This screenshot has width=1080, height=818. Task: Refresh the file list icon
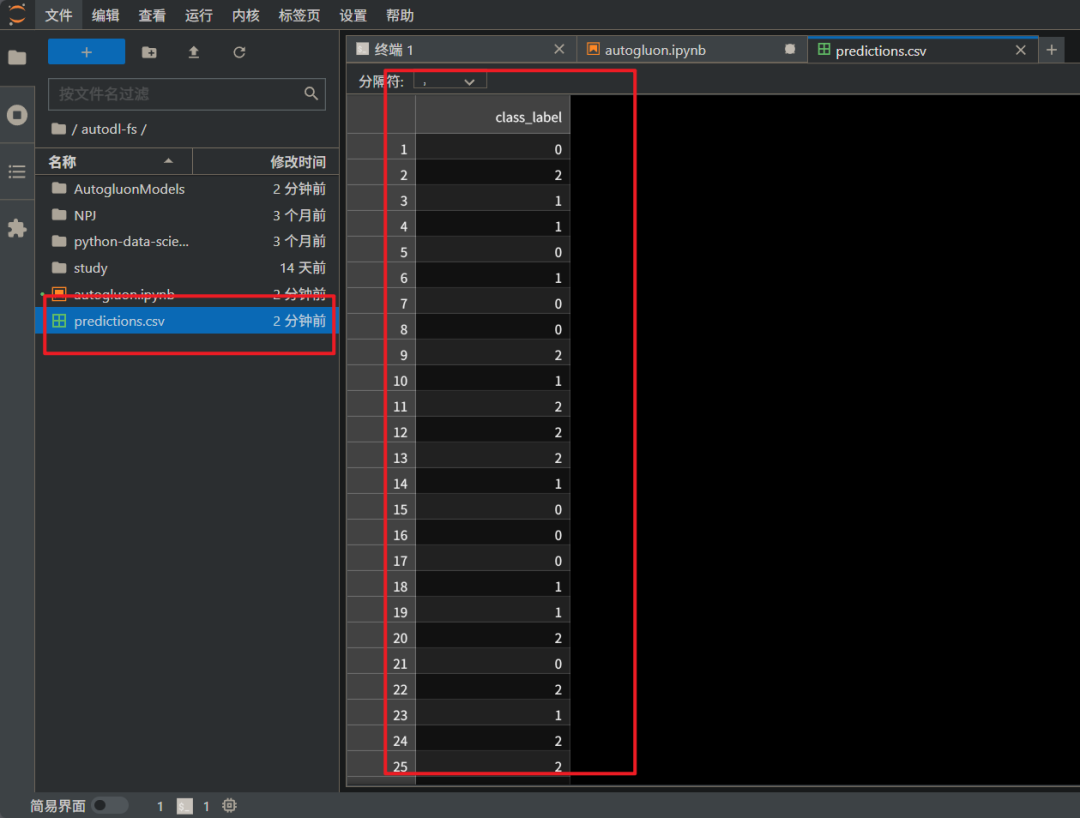pos(239,52)
